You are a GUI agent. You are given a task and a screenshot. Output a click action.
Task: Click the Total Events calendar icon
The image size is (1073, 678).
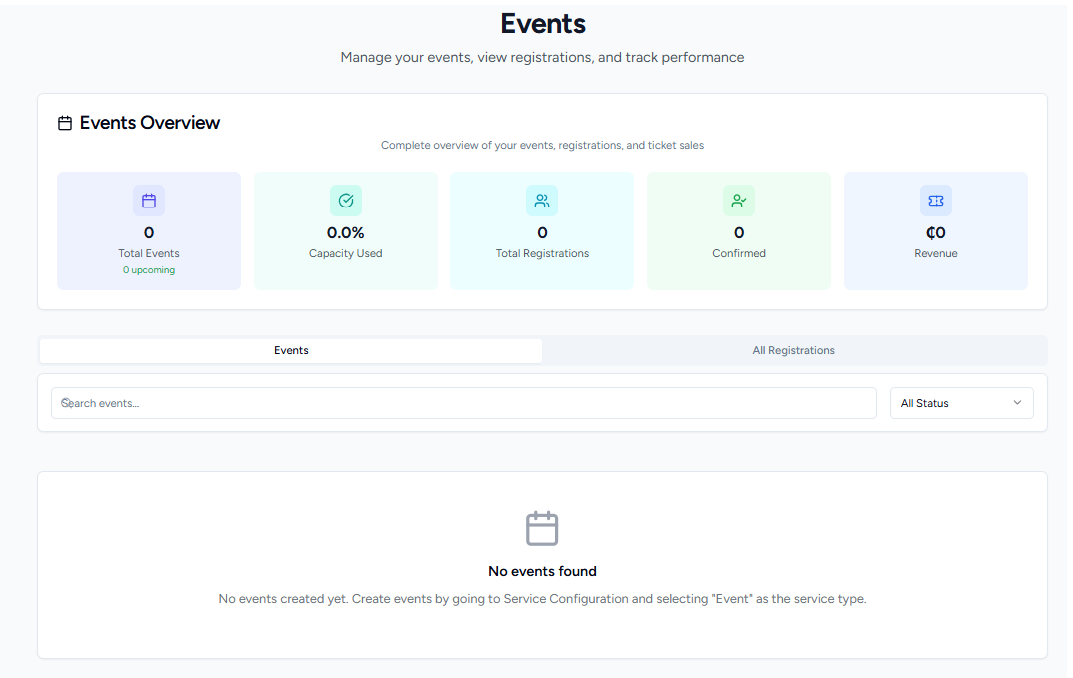click(x=149, y=201)
